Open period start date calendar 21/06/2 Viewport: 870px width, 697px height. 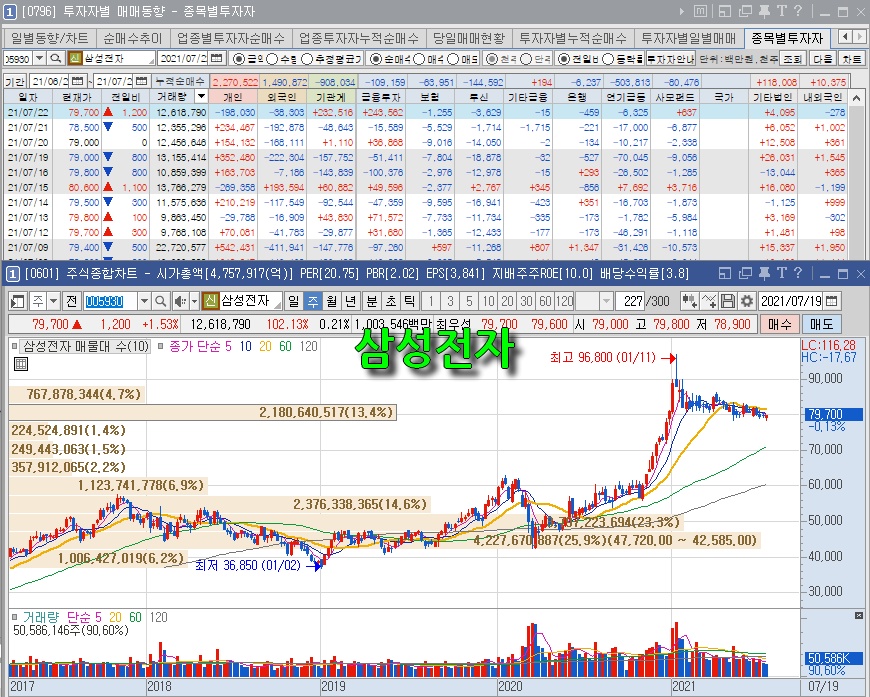tap(78, 82)
